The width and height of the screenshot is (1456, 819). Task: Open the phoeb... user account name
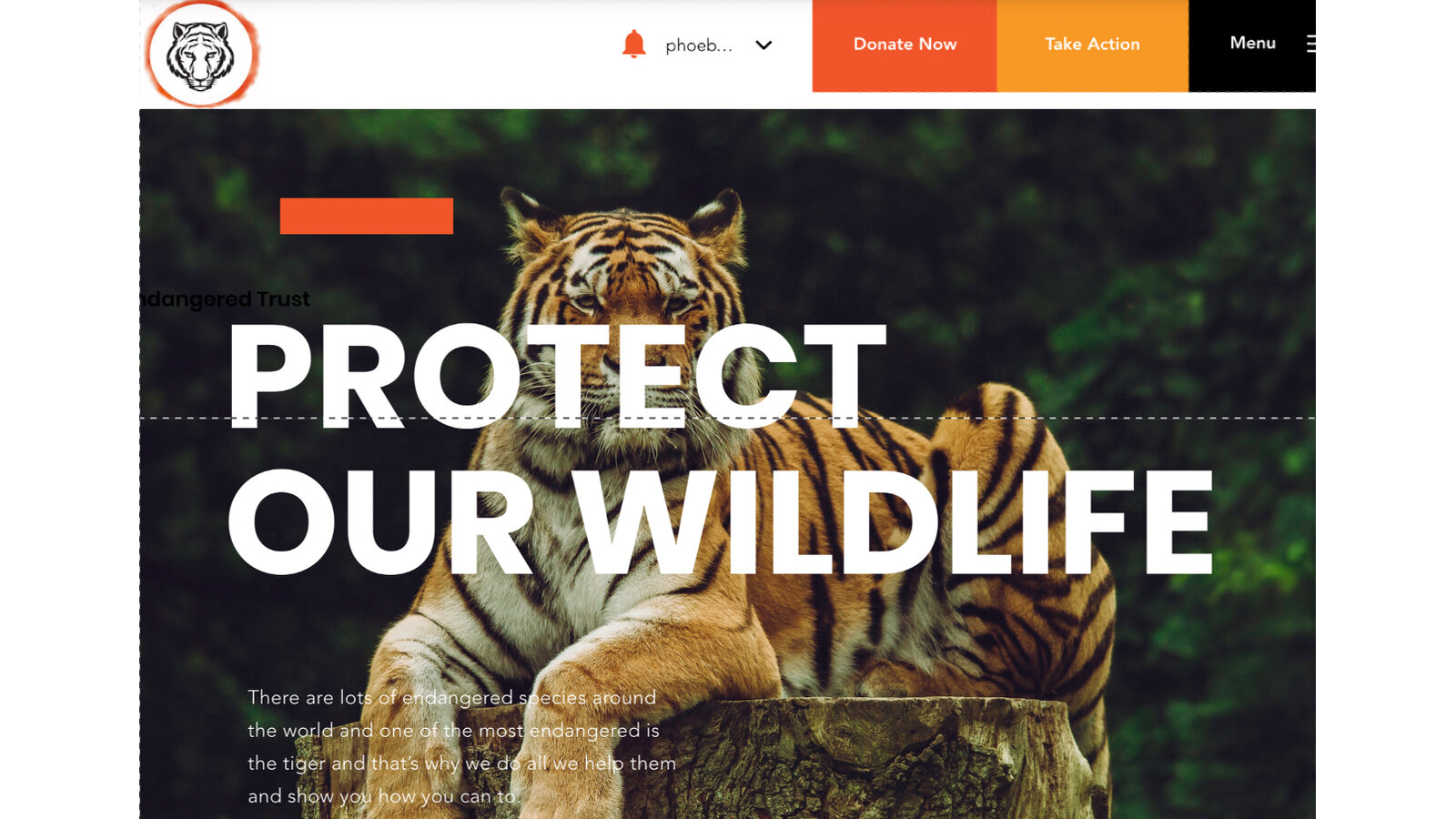click(x=698, y=45)
